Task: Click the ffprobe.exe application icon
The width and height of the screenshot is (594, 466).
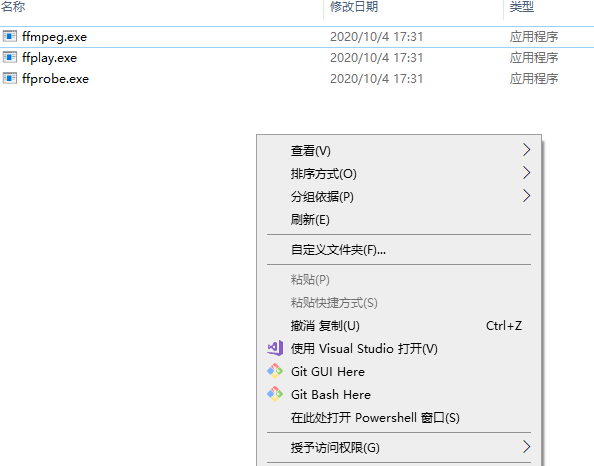Action: tap(10, 78)
